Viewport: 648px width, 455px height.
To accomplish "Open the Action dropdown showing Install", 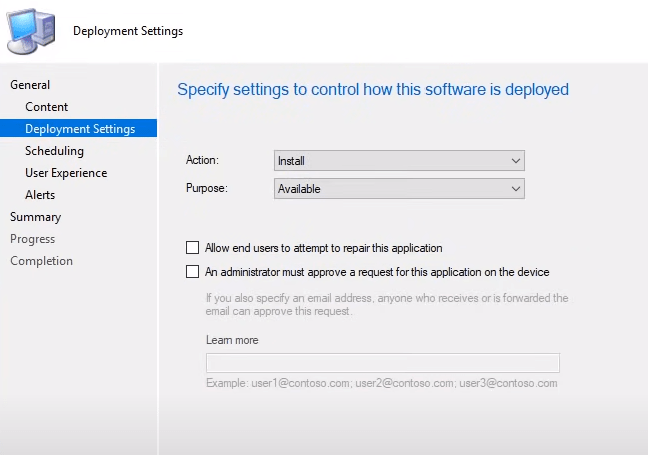I will 399,161.
